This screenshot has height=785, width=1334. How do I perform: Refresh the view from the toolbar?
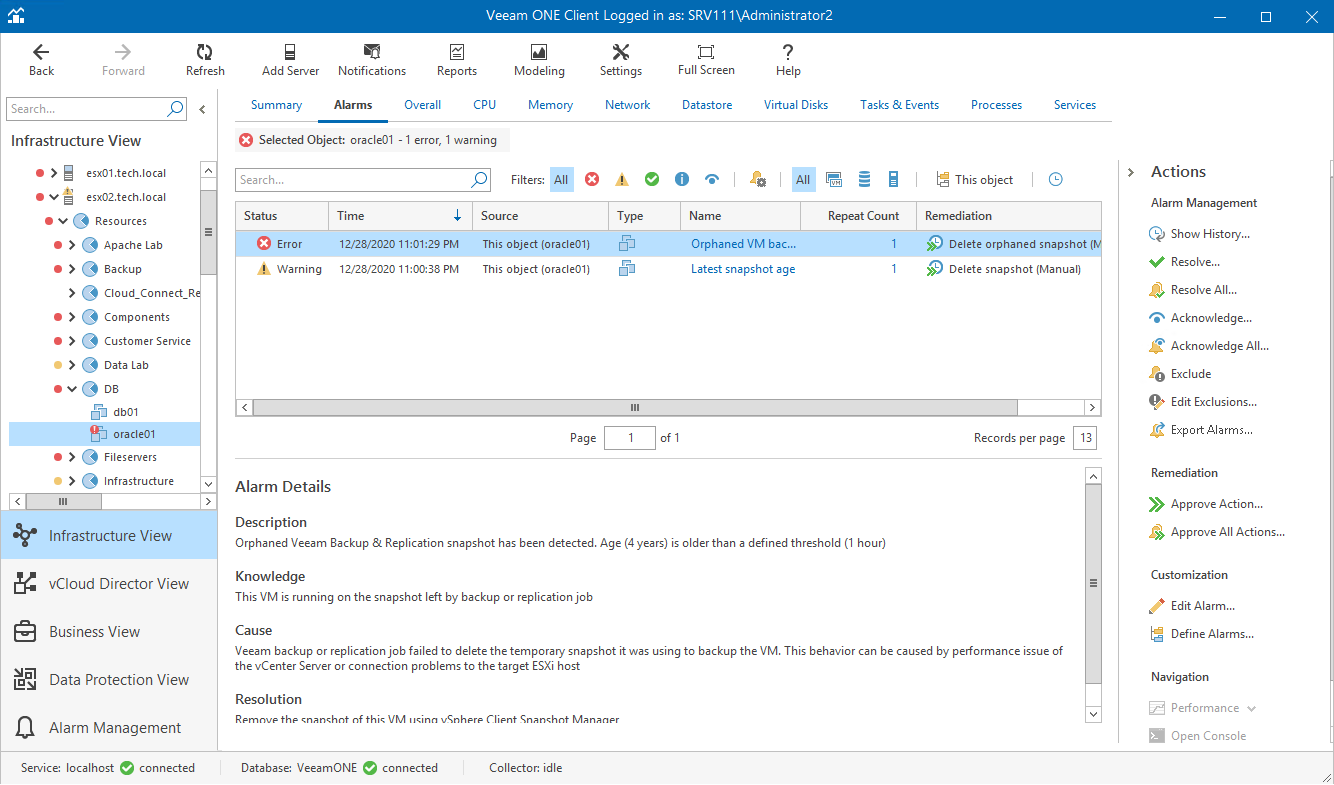click(x=205, y=60)
